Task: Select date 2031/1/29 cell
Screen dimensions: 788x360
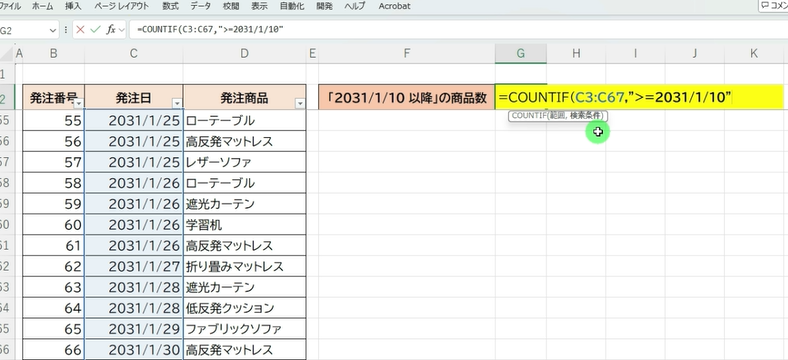Action: (134, 329)
